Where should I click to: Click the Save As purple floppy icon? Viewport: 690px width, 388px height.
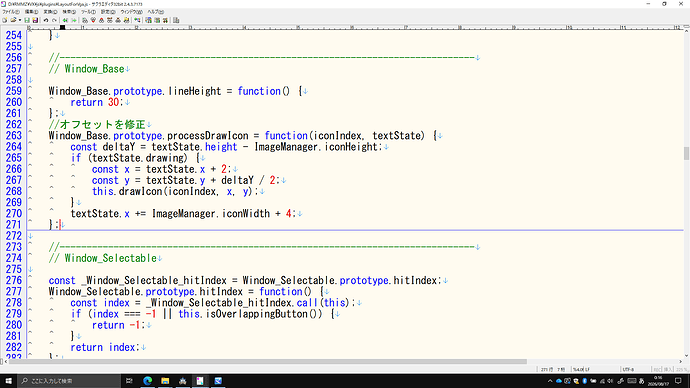35,20
